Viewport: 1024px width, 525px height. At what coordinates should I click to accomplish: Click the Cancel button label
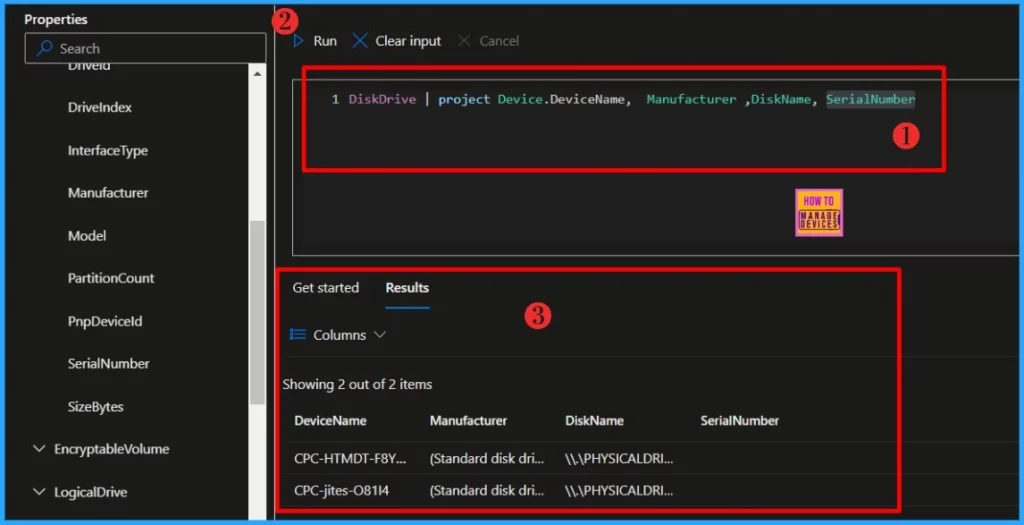tap(499, 41)
